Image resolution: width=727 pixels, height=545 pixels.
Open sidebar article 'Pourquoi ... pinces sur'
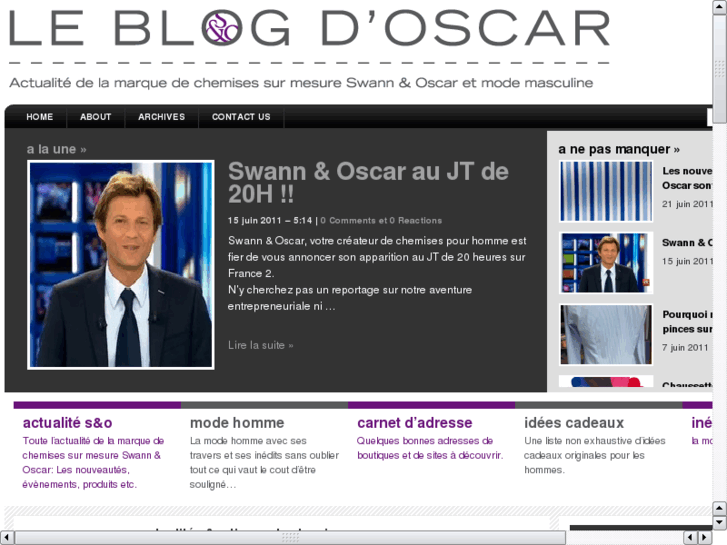(x=687, y=321)
